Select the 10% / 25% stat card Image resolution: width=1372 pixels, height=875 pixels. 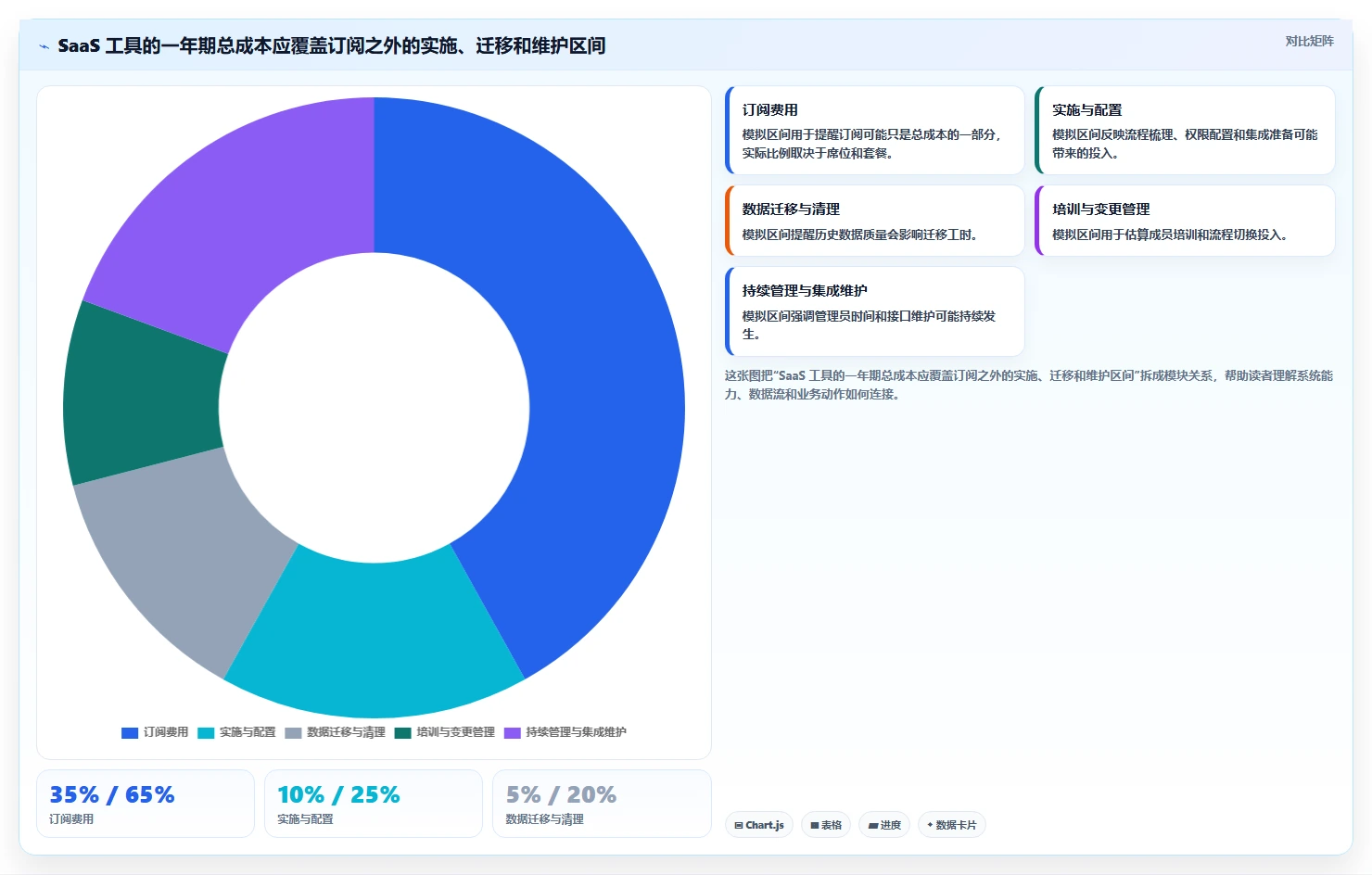coord(374,804)
